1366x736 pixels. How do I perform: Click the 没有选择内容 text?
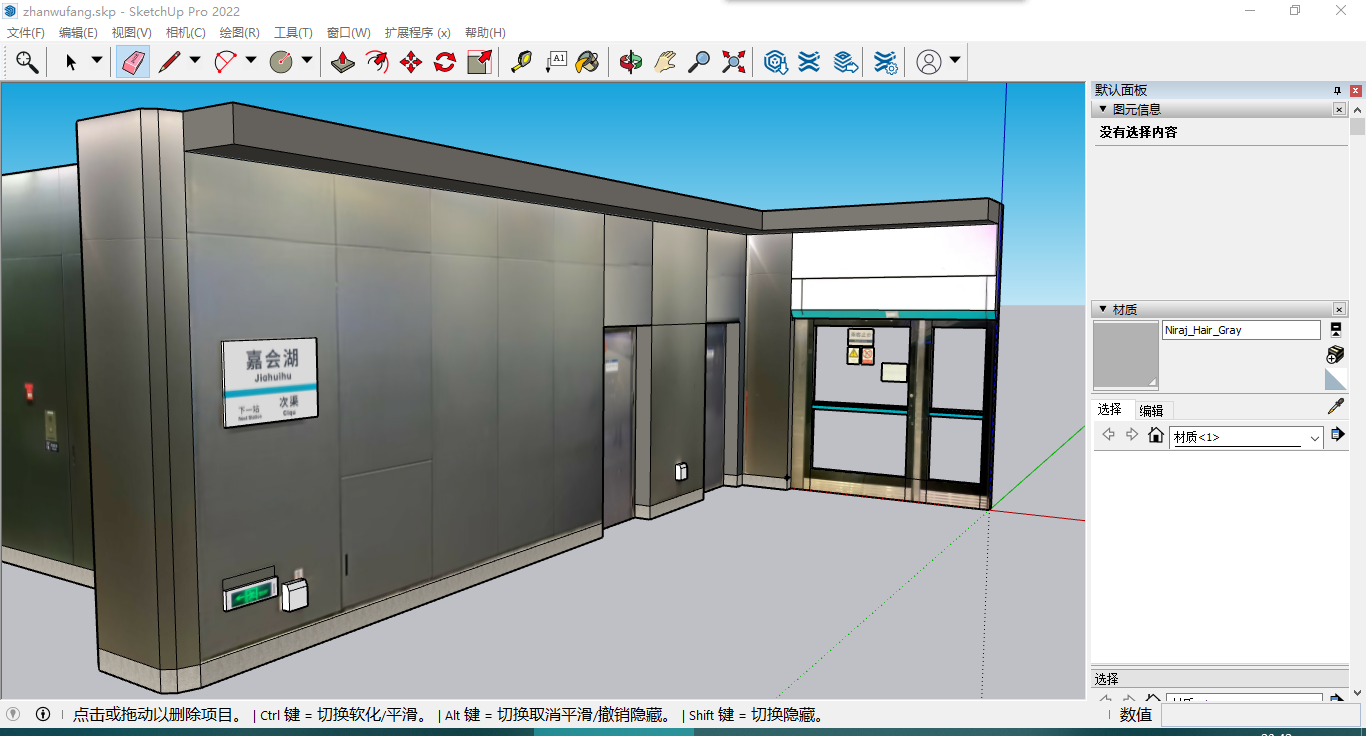click(1138, 132)
